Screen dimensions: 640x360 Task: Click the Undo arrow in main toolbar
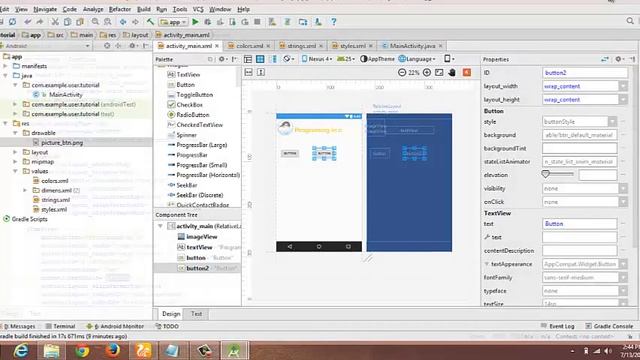click(27, 22)
